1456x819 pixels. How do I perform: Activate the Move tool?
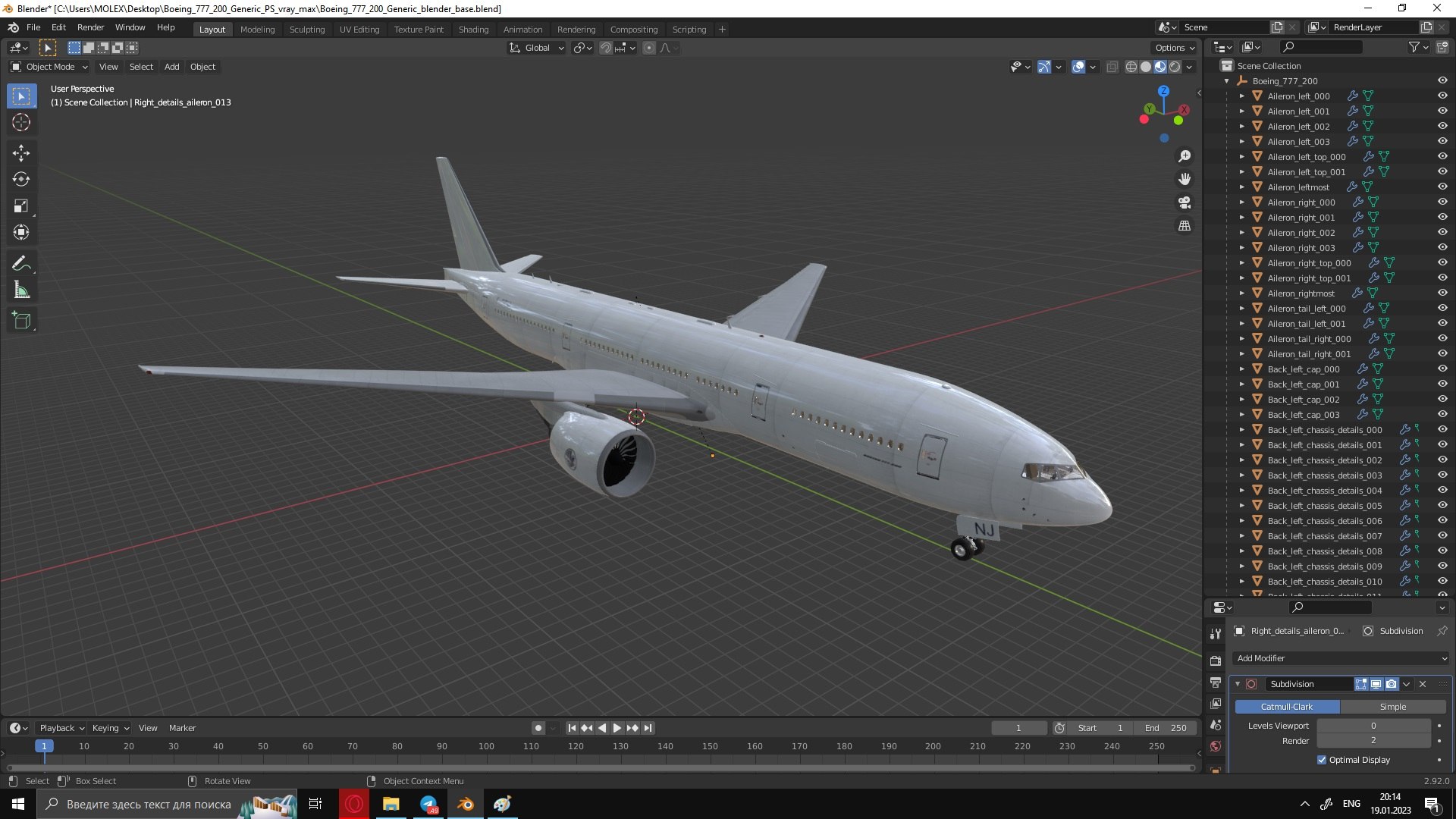tap(21, 153)
